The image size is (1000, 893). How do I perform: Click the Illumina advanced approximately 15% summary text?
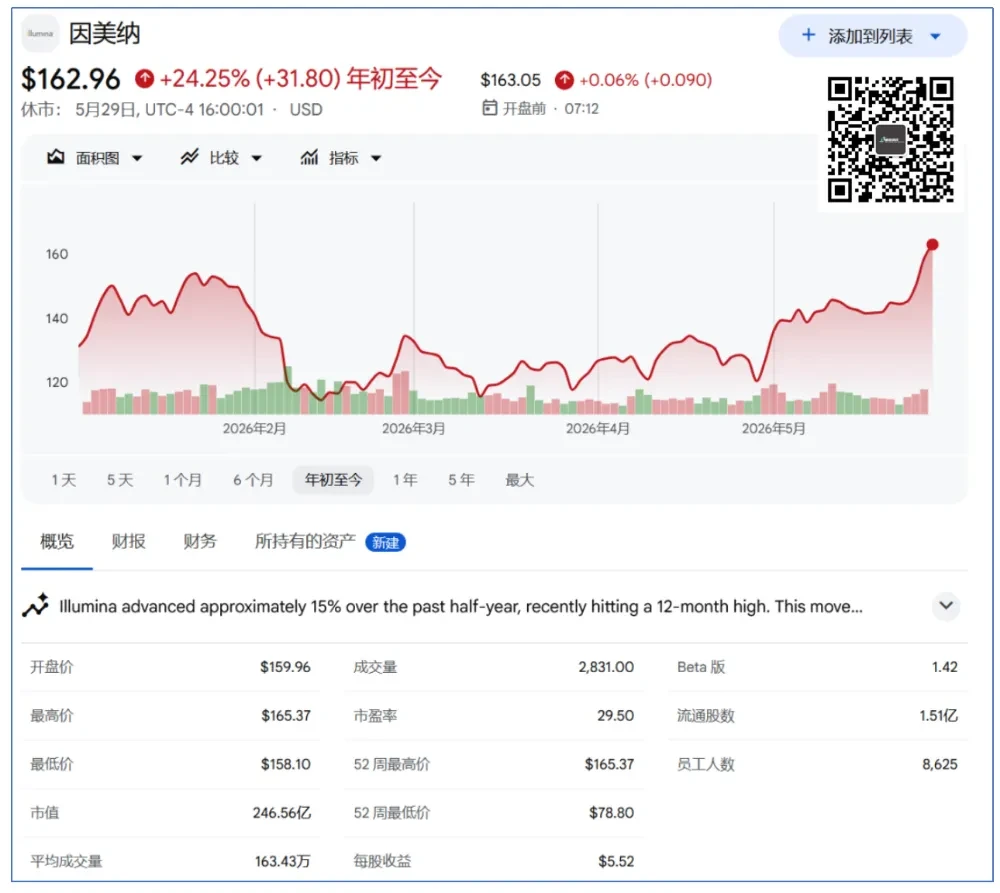pos(460,606)
